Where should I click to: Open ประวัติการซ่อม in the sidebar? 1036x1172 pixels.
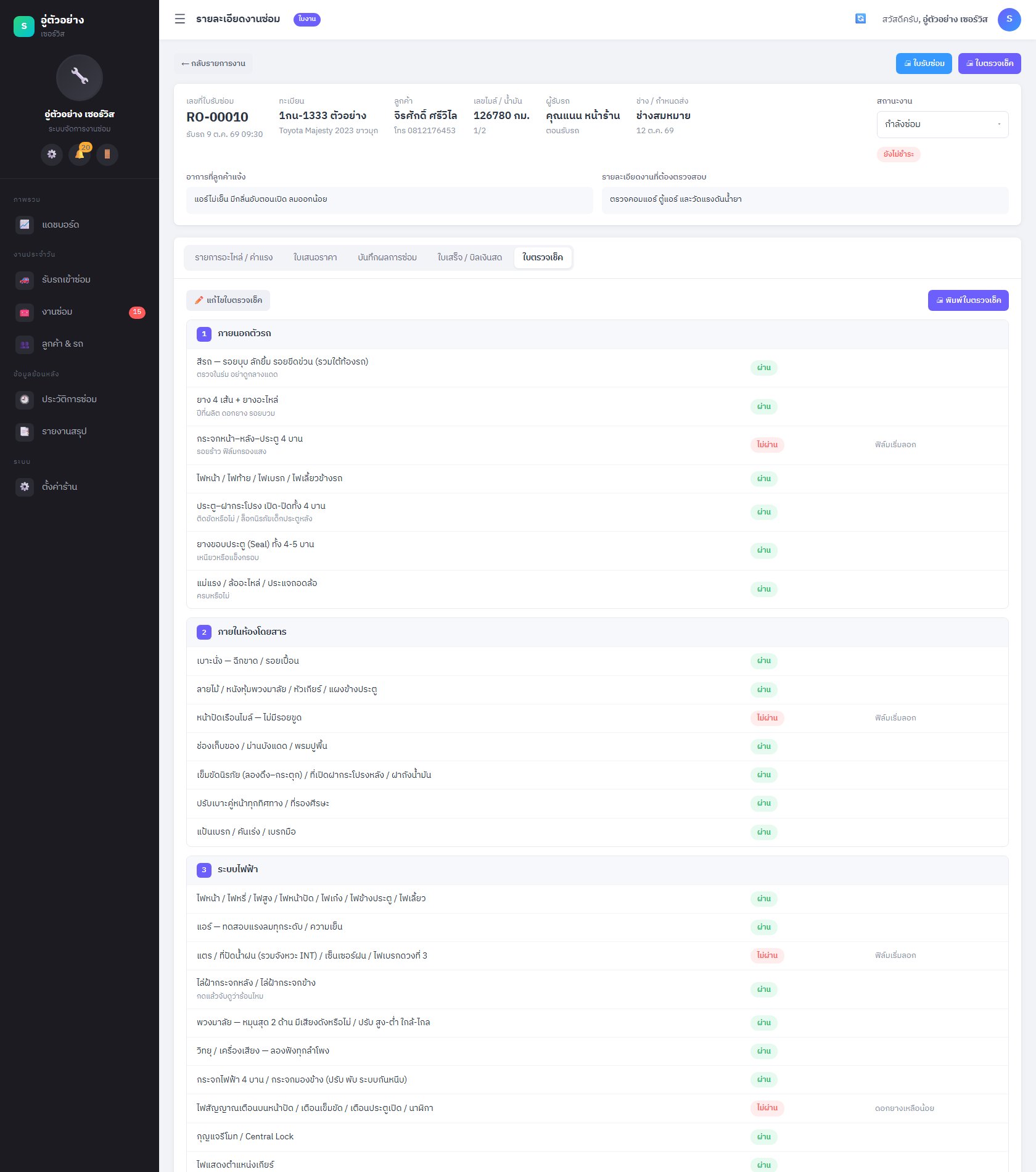(x=80, y=400)
